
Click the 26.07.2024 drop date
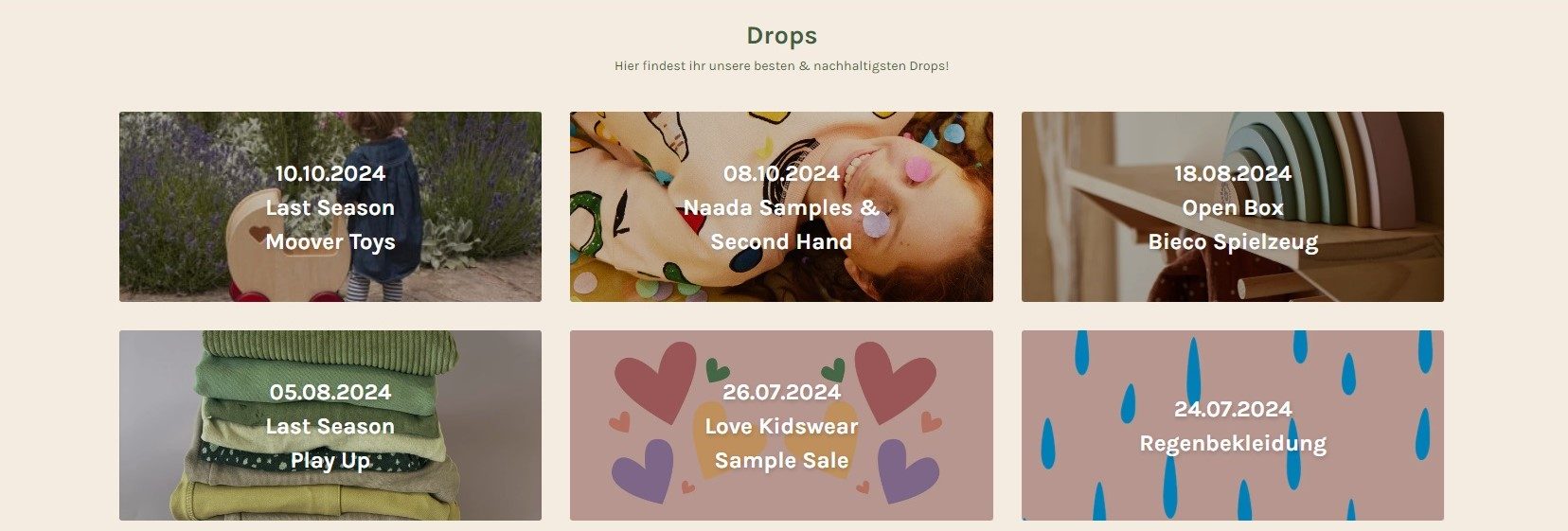click(781, 392)
